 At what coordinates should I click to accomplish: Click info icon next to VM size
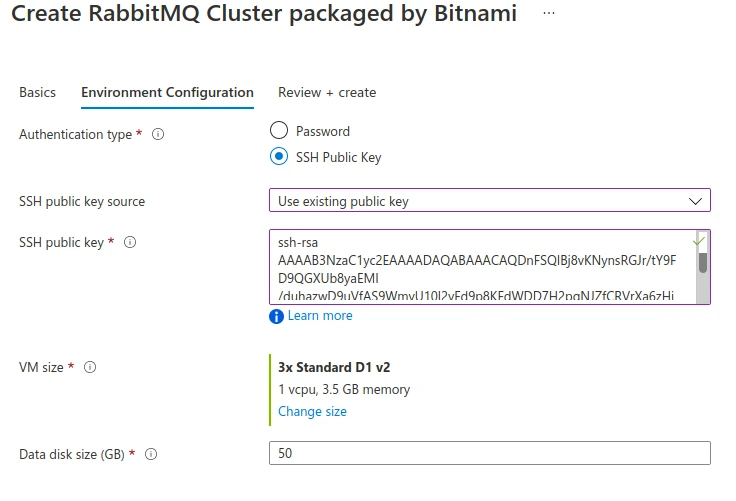tap(90, 367)
